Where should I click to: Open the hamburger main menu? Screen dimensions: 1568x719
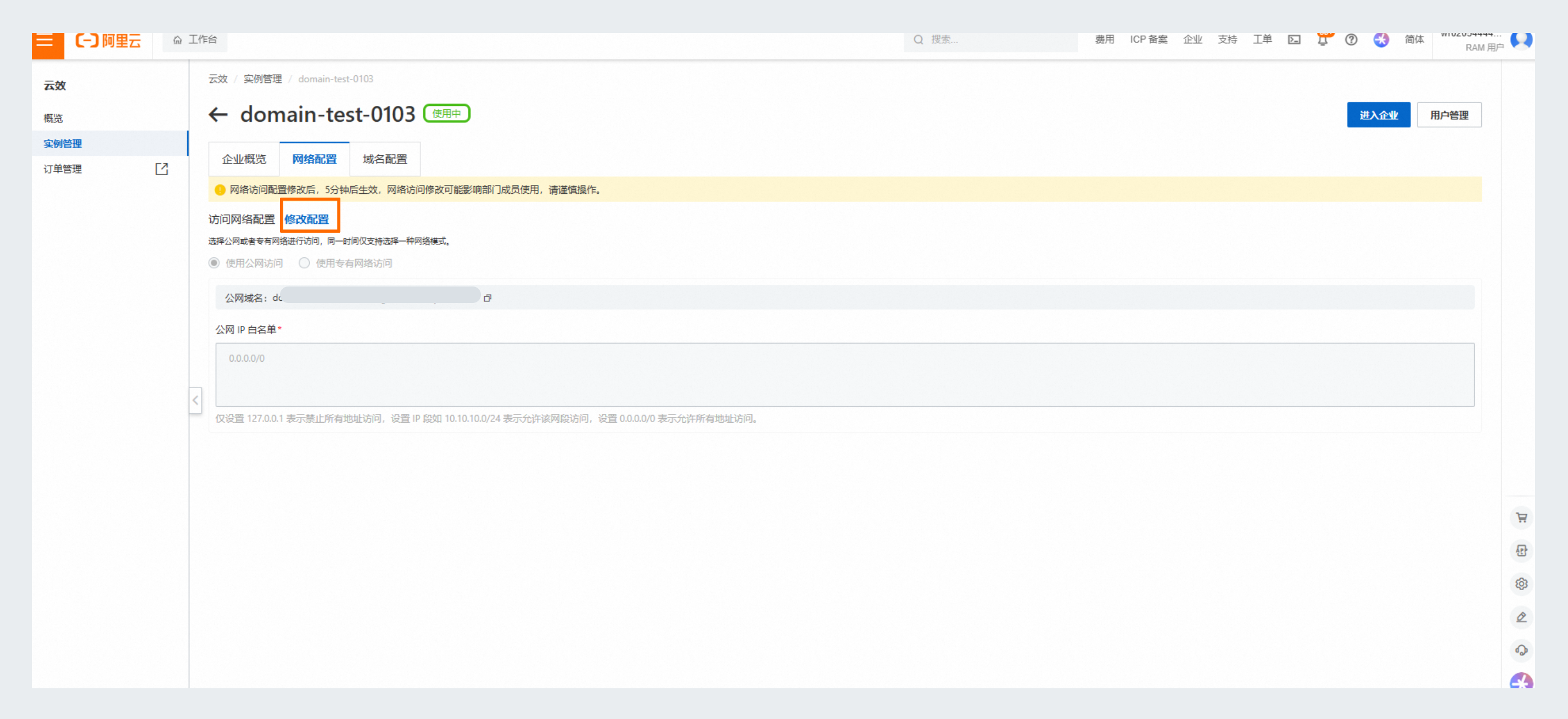(47, 44)
